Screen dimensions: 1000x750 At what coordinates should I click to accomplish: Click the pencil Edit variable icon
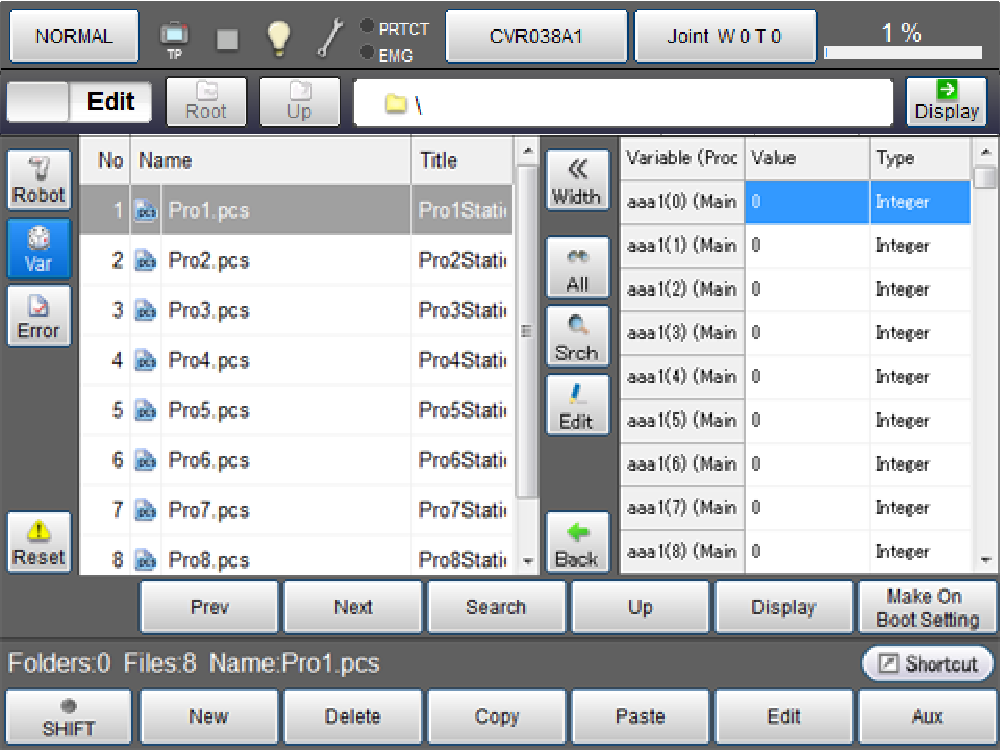(576, 406)
